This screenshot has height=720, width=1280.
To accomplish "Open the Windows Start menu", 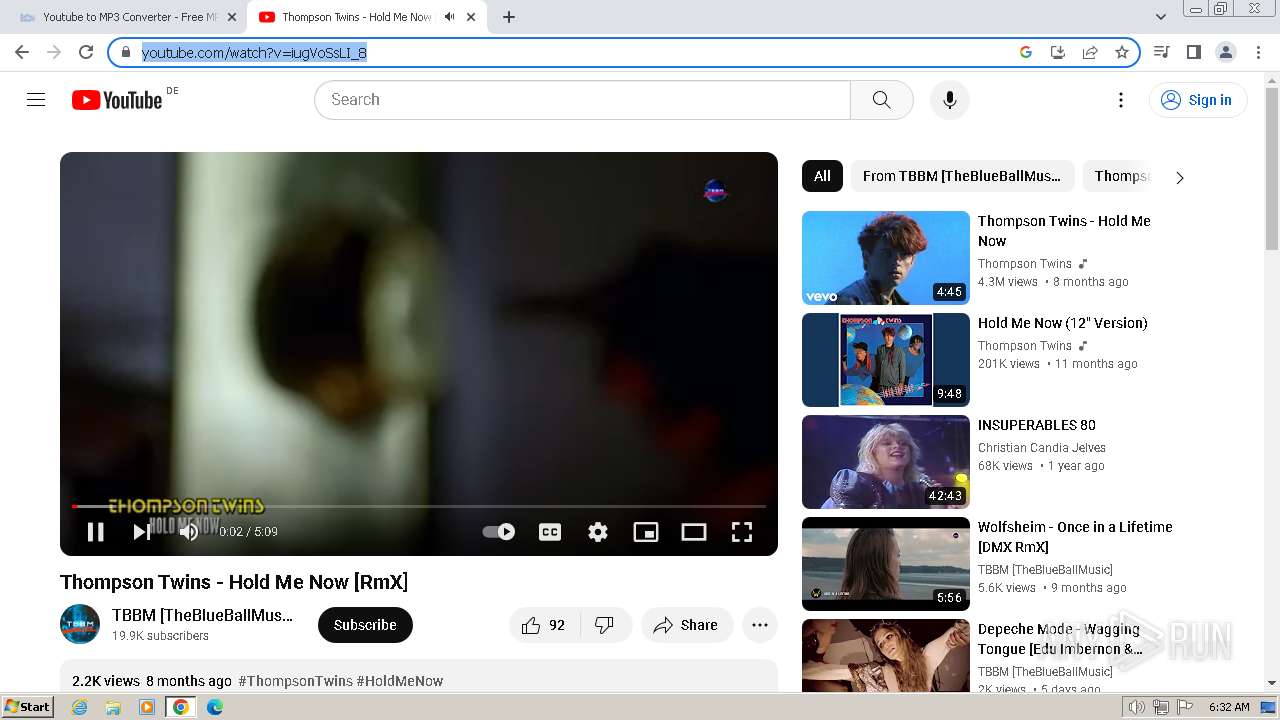I will click(x=27, y=707).
